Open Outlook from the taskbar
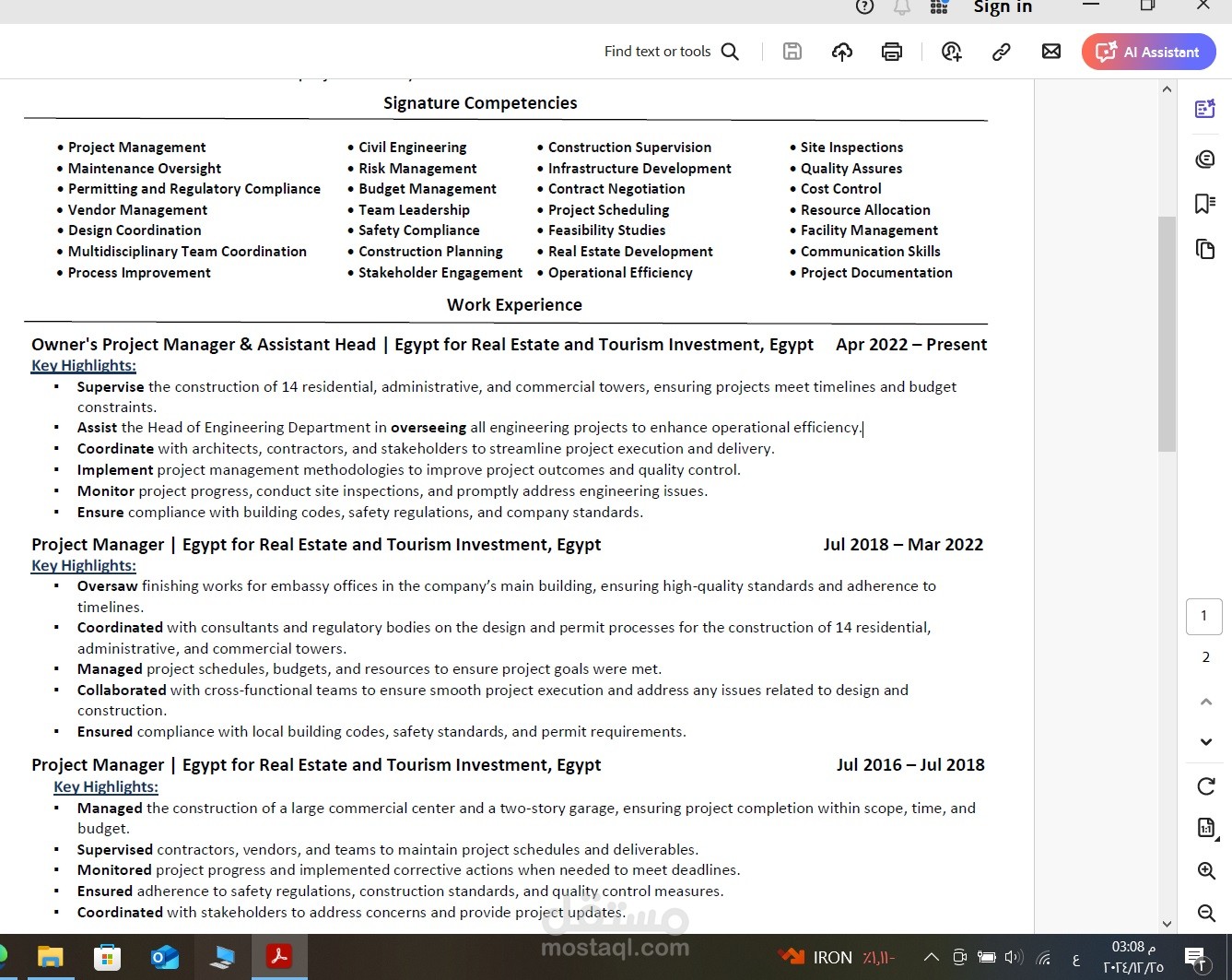This screenshot has width=1232, height=980. pos(165,957)
